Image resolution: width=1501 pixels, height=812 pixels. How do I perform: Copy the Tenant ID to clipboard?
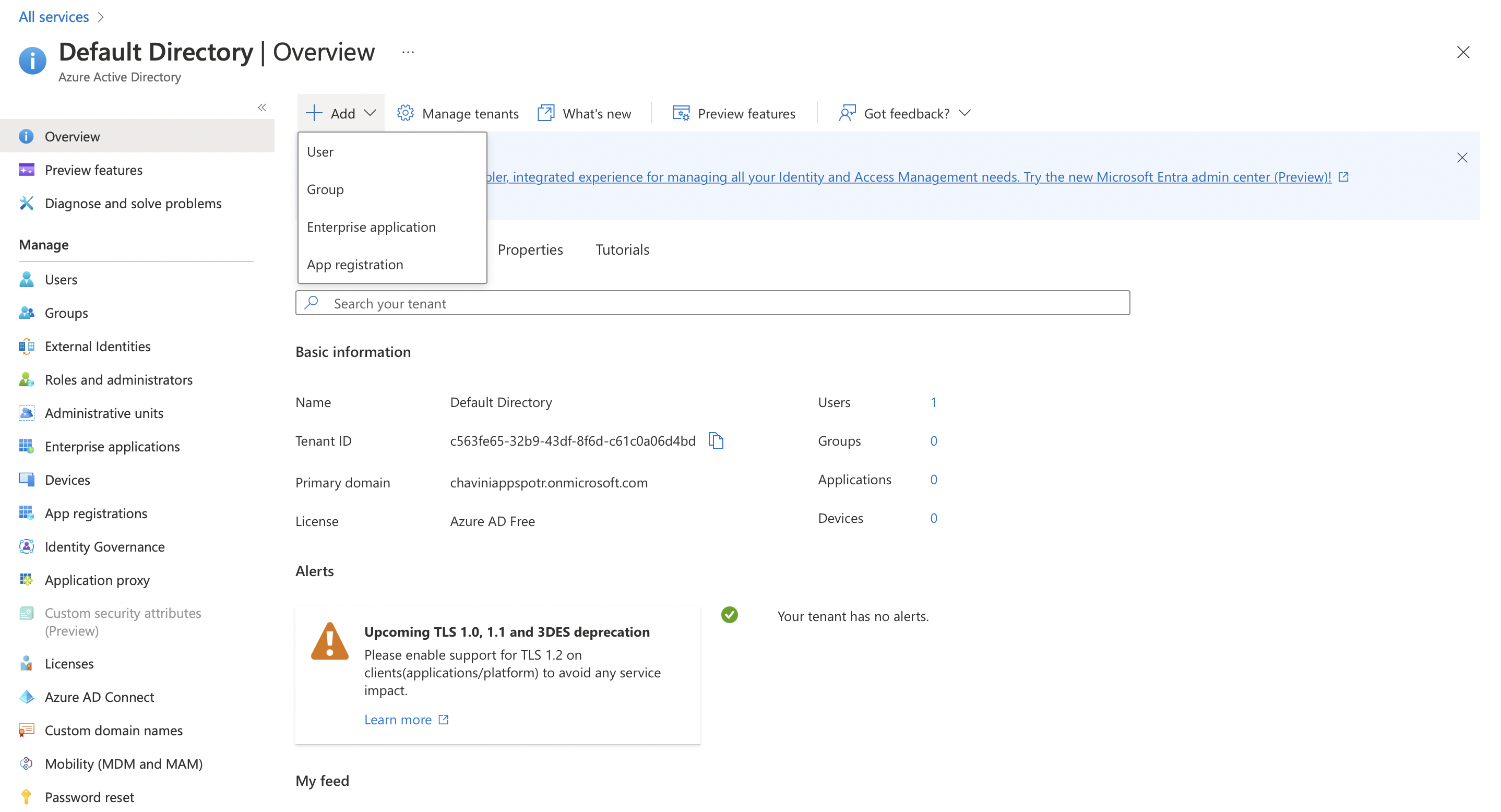pyautogui.click(x=716, y=440)
